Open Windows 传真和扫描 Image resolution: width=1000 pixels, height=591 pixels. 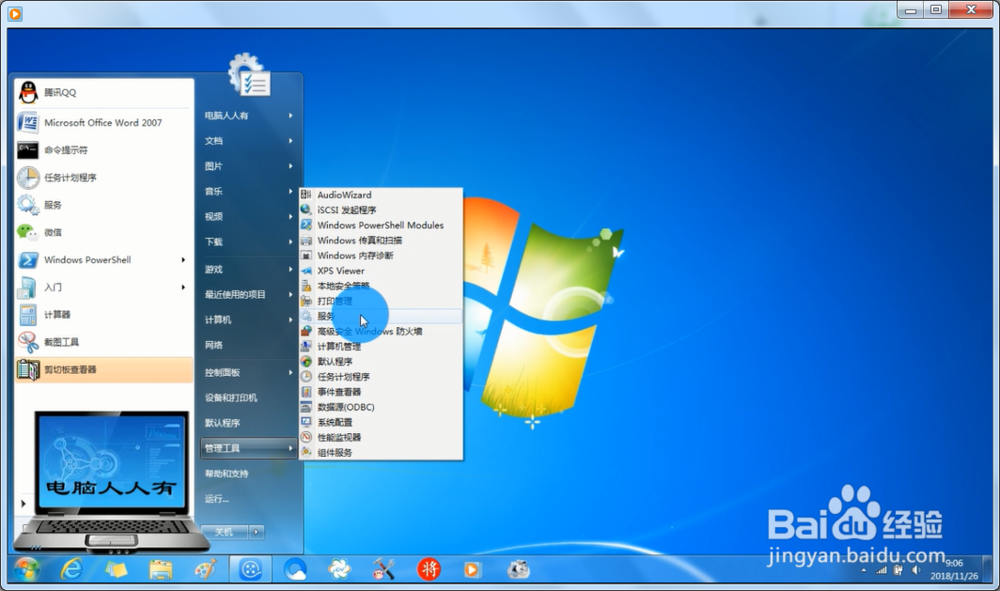pos(381,240)
